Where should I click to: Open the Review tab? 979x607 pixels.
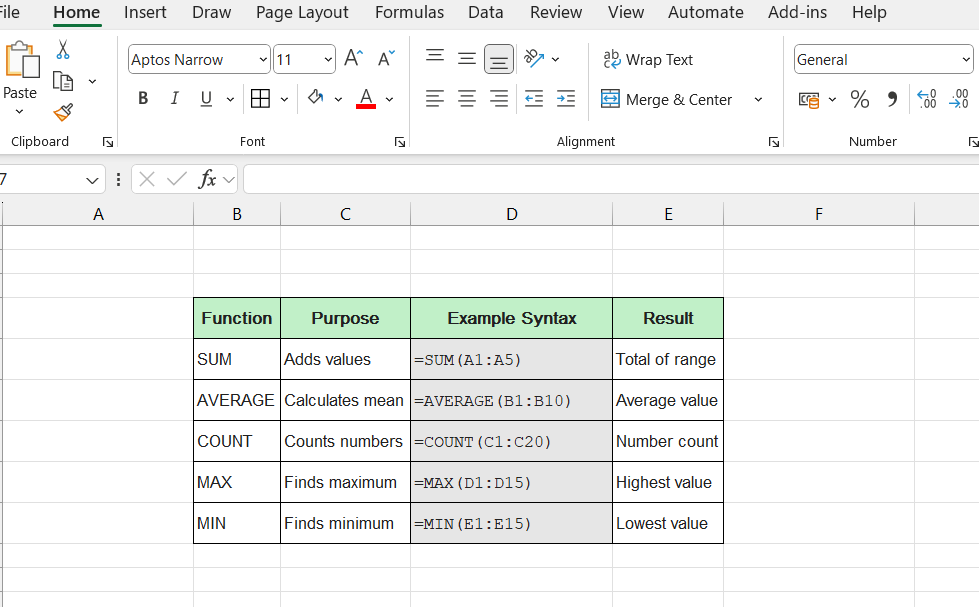pos(556,12)
